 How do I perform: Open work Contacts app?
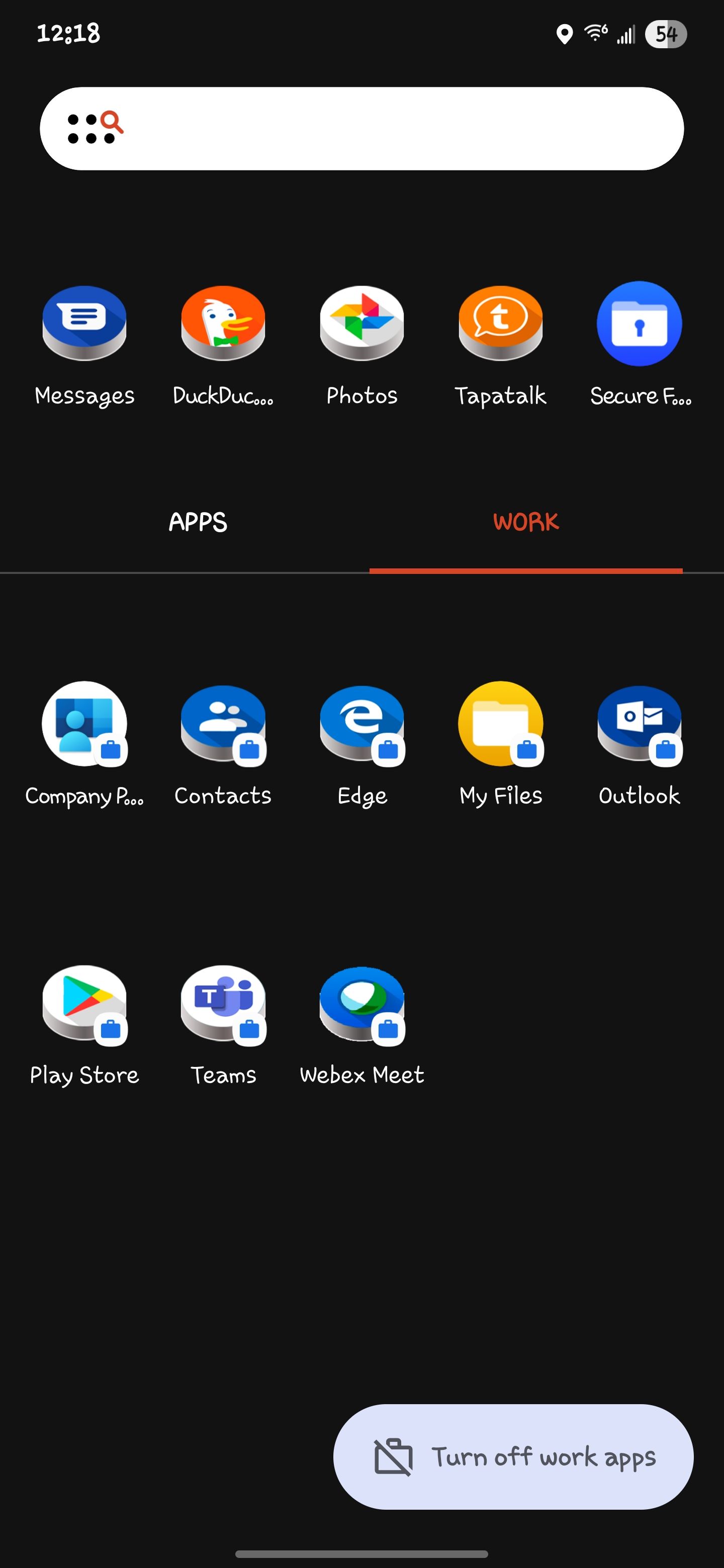[x=223, y=724]
